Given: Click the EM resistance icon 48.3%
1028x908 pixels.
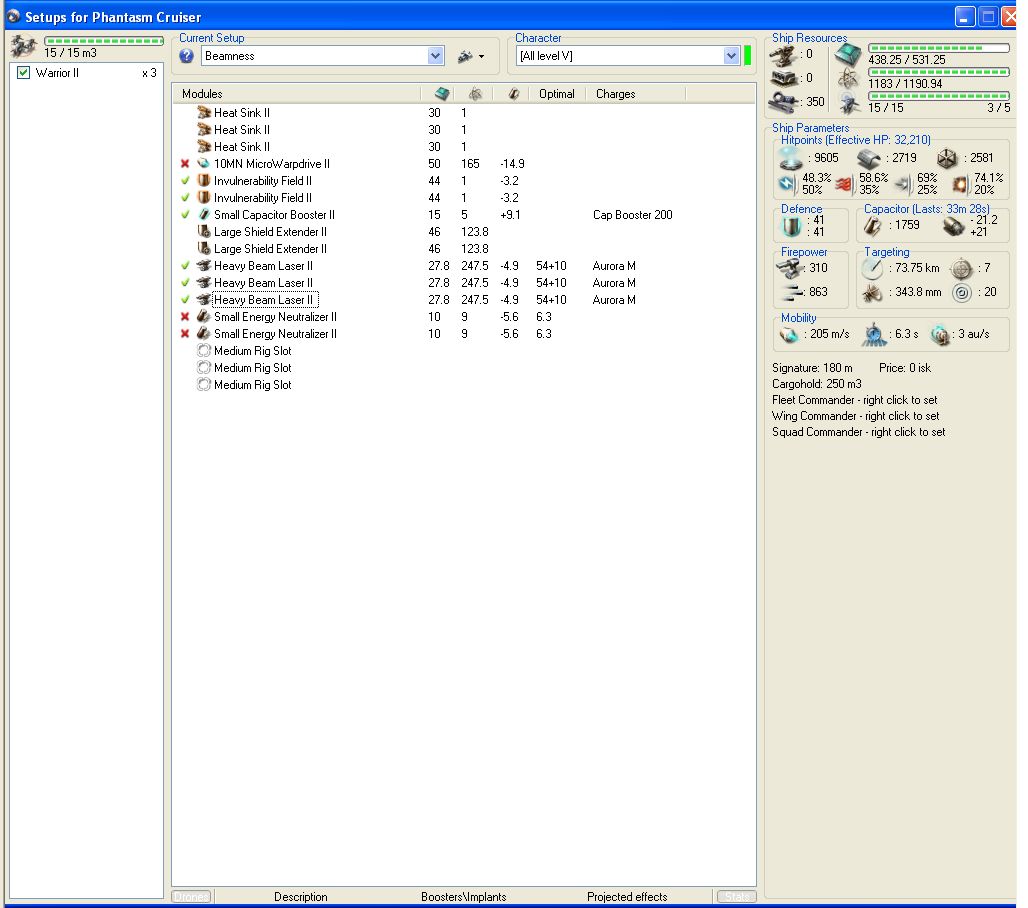Looking at the screenshot, I should coord(786,184).
